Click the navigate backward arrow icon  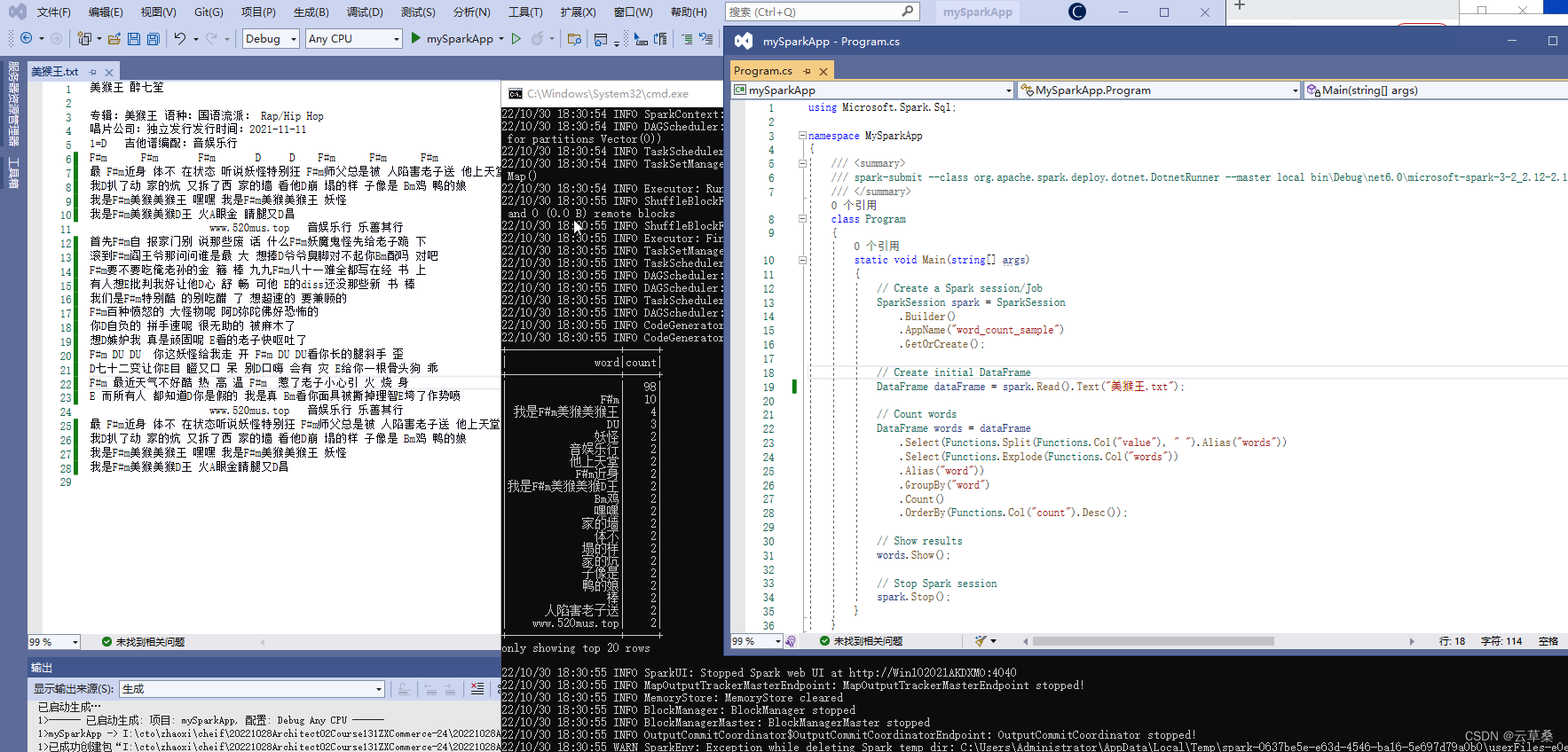coord(27,38)
